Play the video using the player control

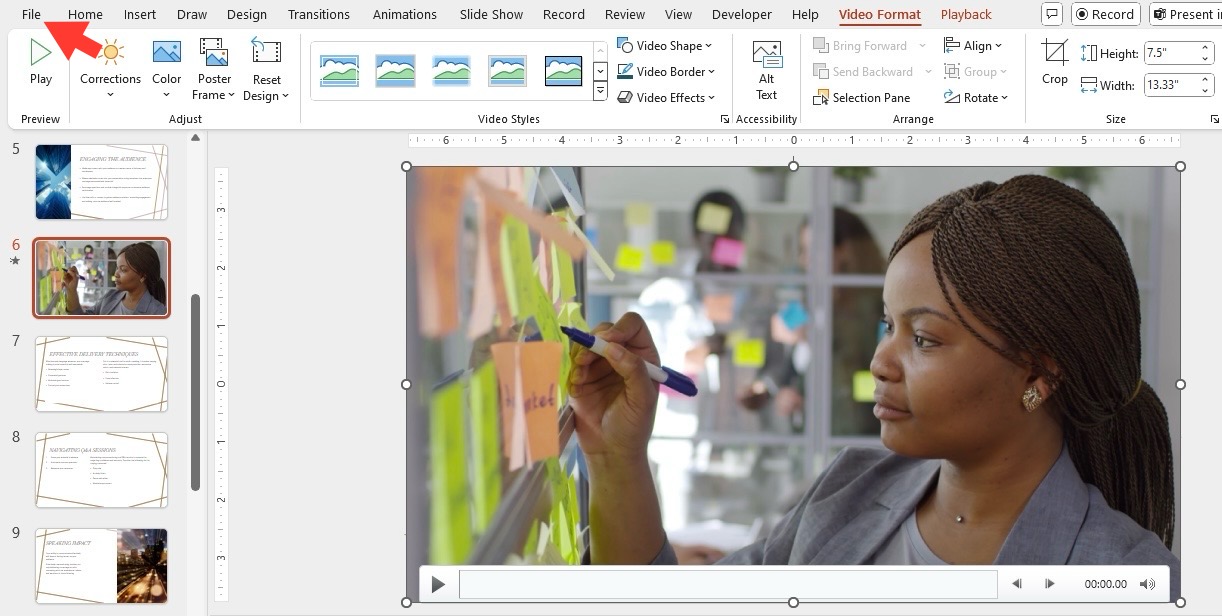pos(438,584)
